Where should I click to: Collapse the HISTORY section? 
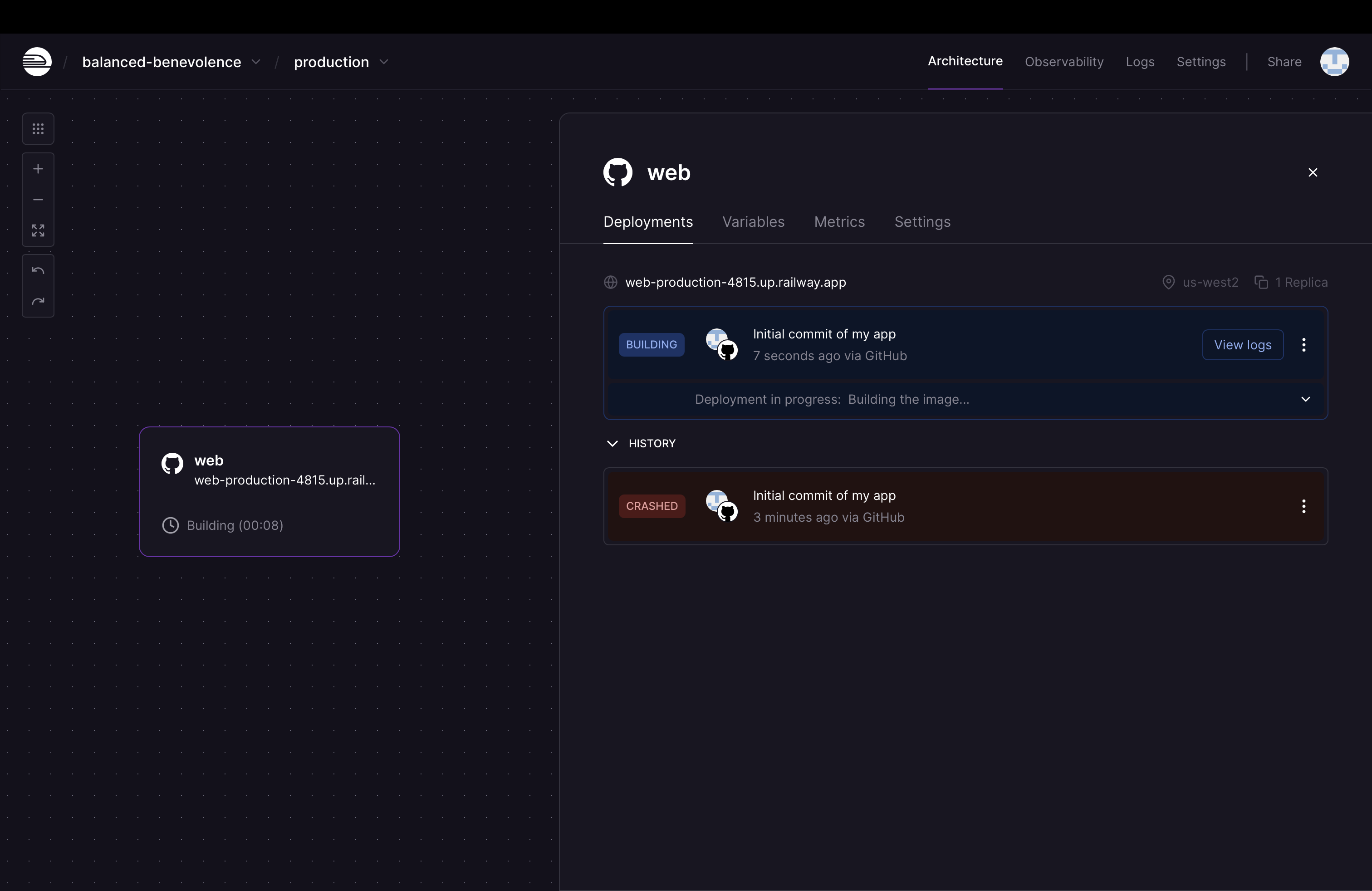612,443
